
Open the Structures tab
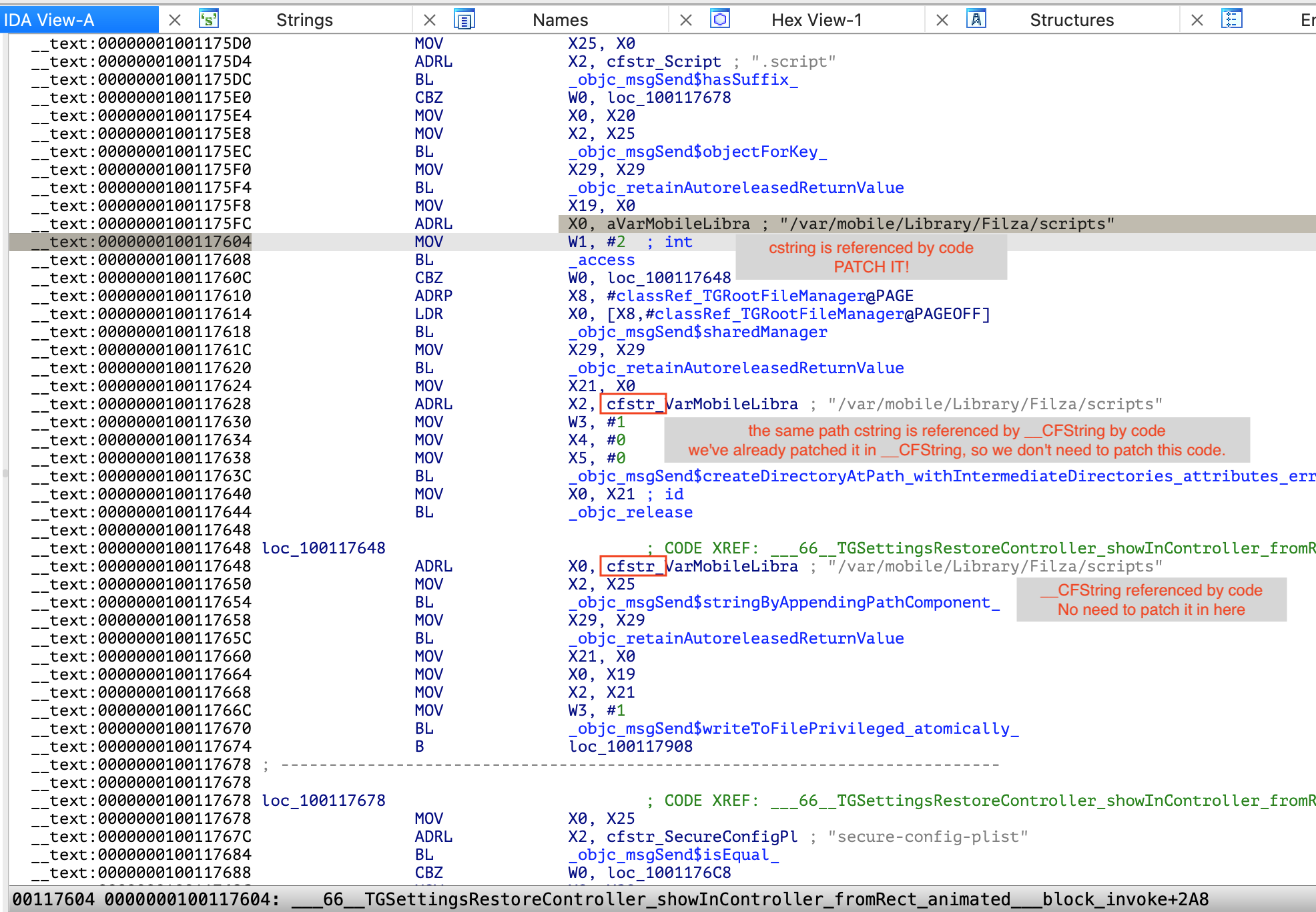1071,20
